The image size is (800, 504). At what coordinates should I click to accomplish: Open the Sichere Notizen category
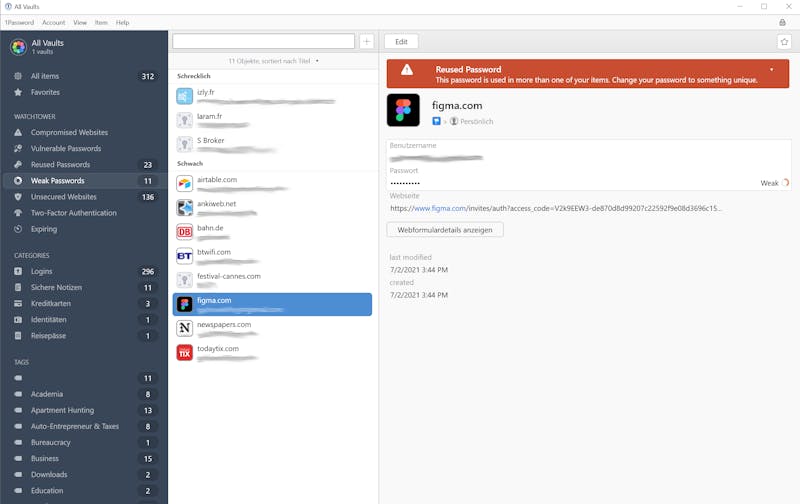pos(84,288)
